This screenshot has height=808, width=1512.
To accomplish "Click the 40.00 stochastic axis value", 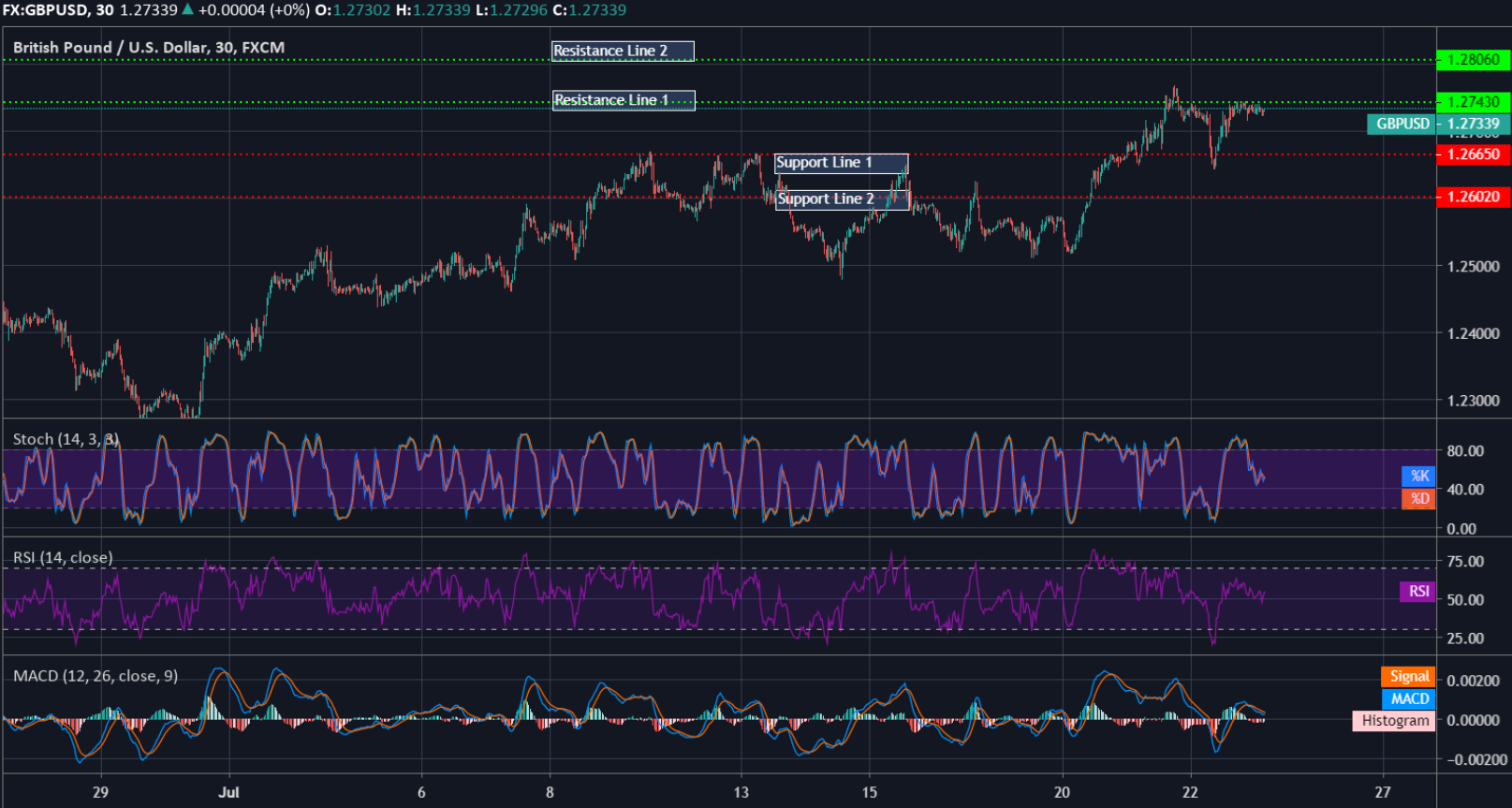I will [1465, 490].
